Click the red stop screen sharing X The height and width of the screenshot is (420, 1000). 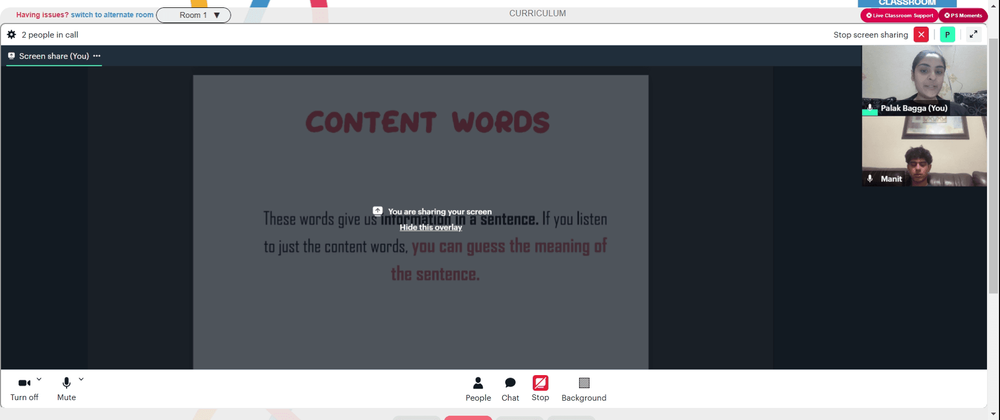(x=921, y=34)
